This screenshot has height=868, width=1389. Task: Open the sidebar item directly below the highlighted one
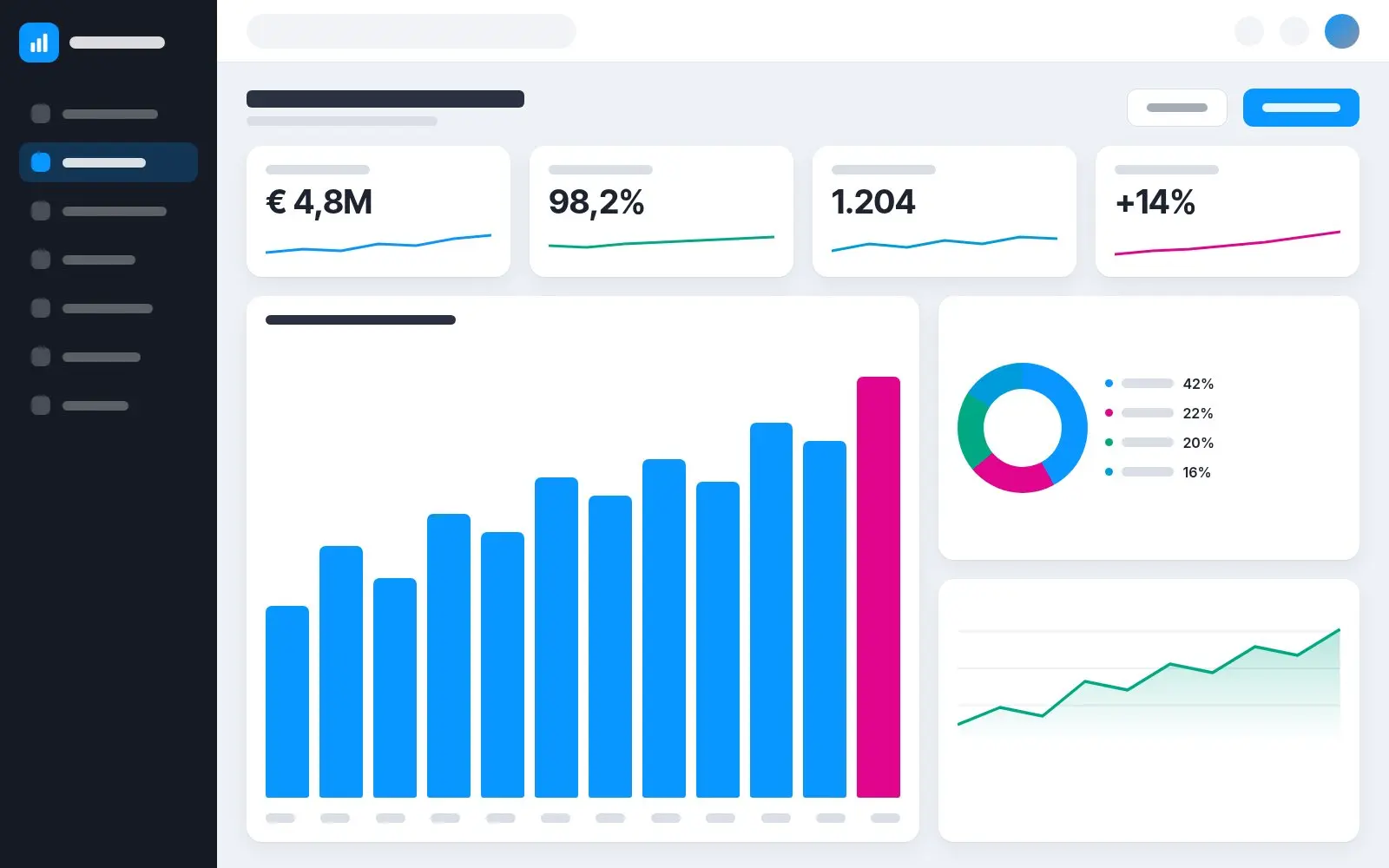109,211
